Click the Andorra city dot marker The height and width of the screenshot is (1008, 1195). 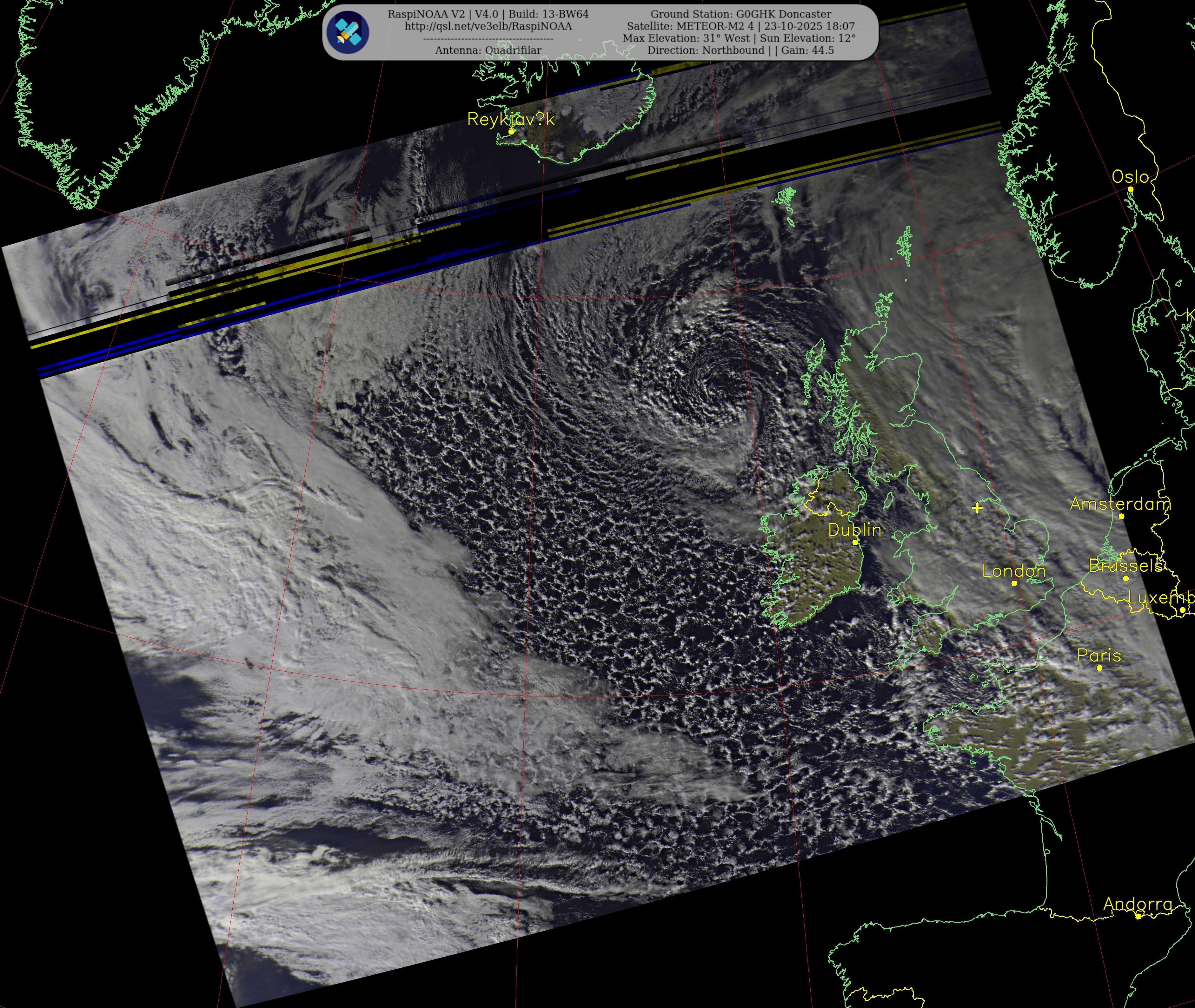(1138, 916)
